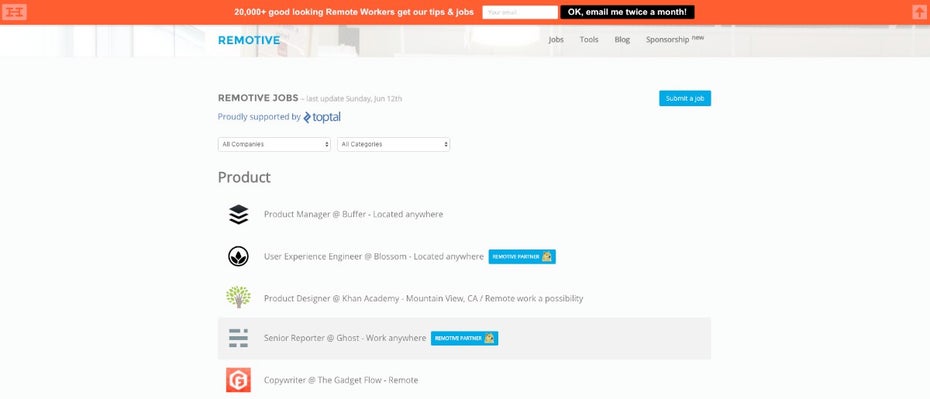The image size is (930, 399).
Task: Click the Submit a job button
Action: [685, 98]
